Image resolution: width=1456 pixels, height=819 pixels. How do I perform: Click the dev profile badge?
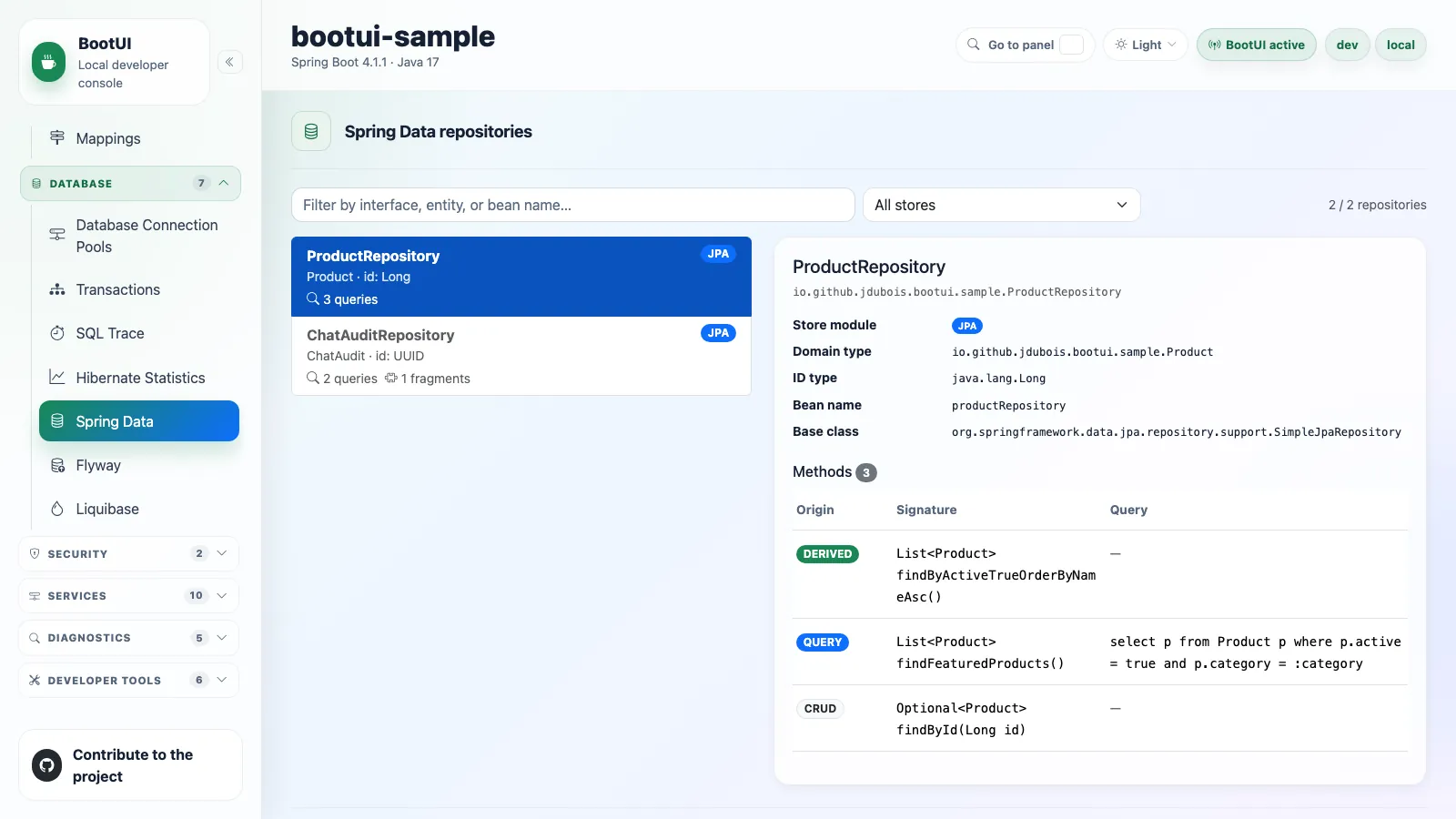pyautogui.click(x=1348, y=45)
